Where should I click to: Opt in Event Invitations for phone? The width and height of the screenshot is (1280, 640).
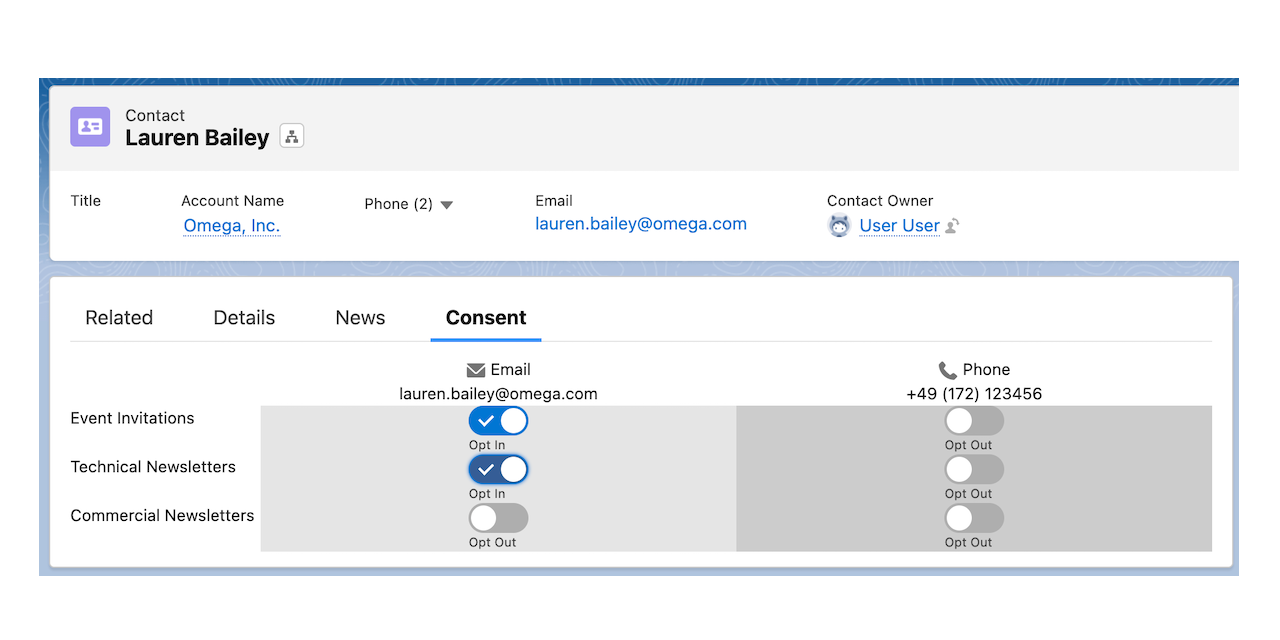coord(972,420)
